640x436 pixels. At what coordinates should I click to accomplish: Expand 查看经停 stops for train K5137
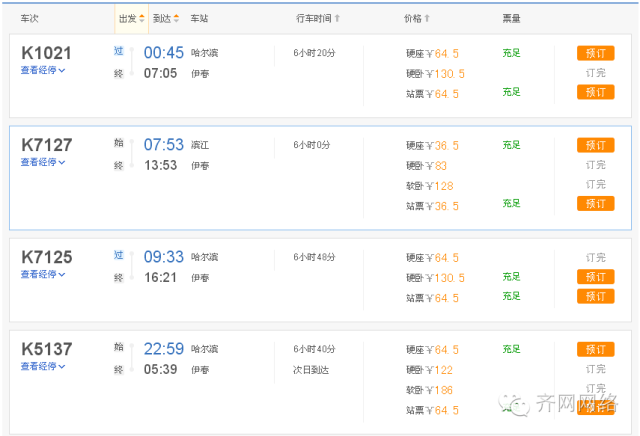[43, 366]
